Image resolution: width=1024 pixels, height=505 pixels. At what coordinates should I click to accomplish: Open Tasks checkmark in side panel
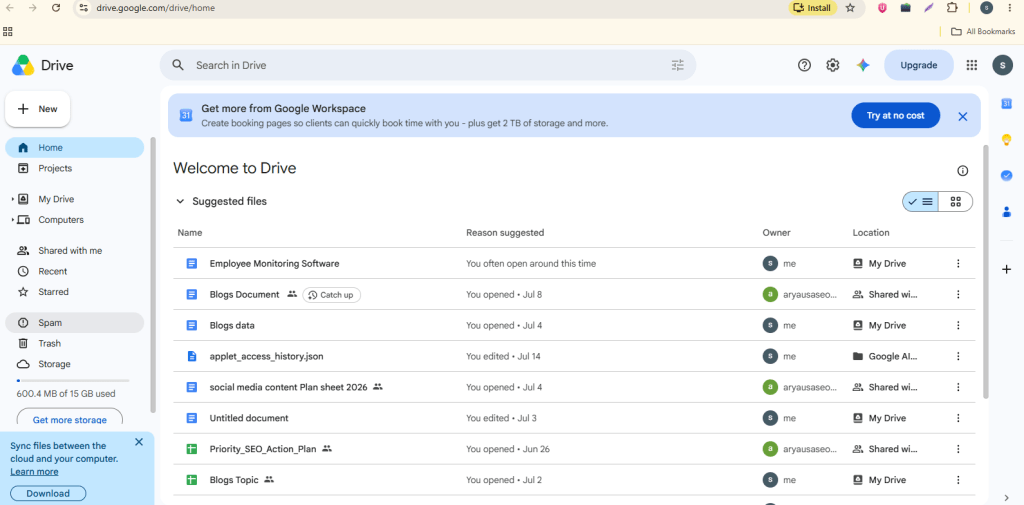1006,175
